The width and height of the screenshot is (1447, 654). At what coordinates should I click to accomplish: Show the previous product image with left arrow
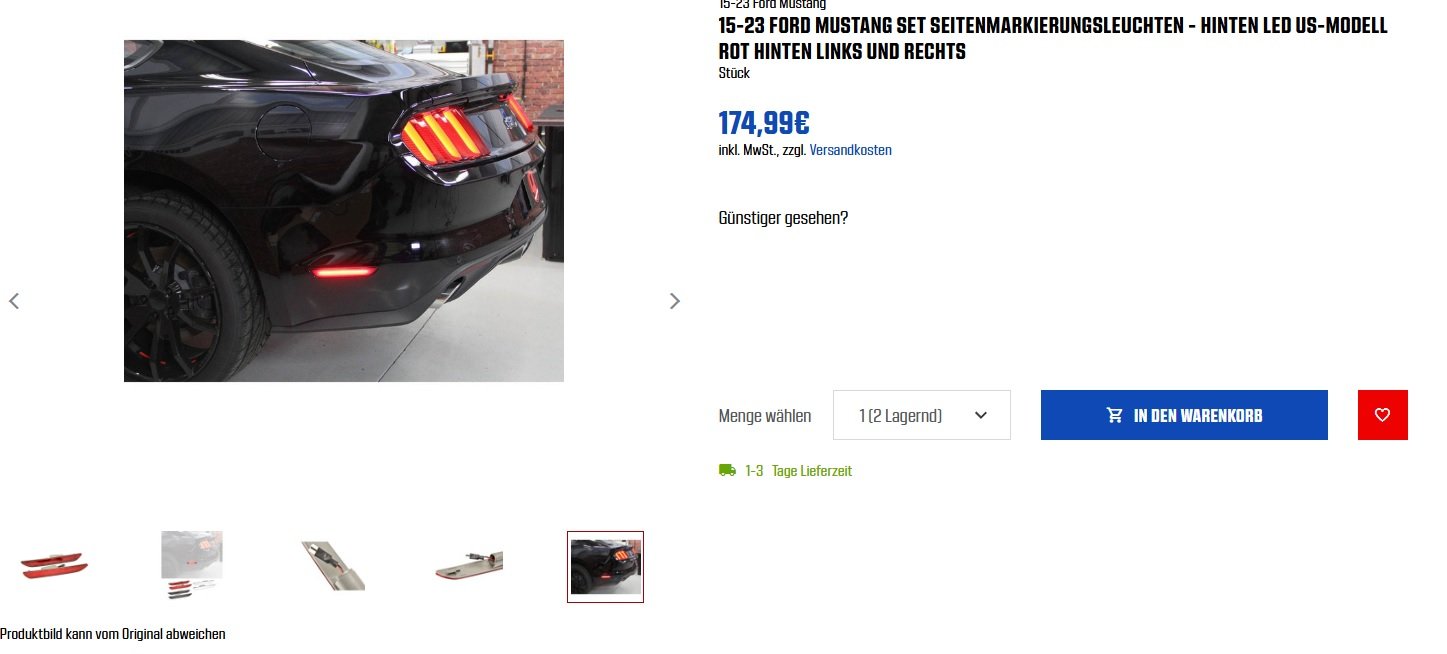(14, 301)
